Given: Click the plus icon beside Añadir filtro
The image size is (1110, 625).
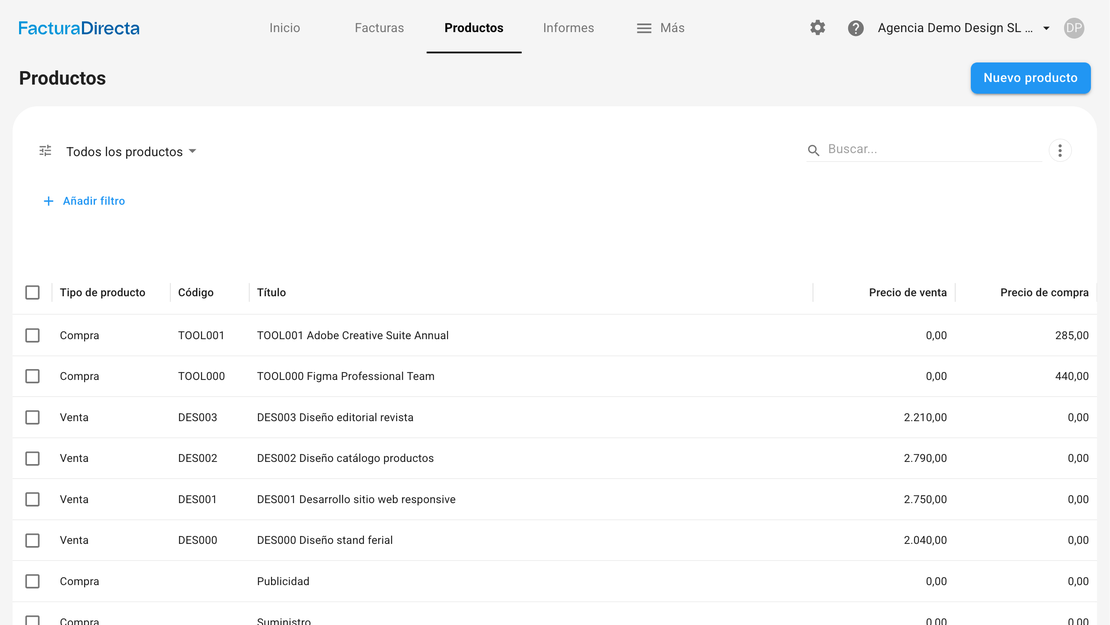Looking at the screenshot, I should (x=48, y=201).
